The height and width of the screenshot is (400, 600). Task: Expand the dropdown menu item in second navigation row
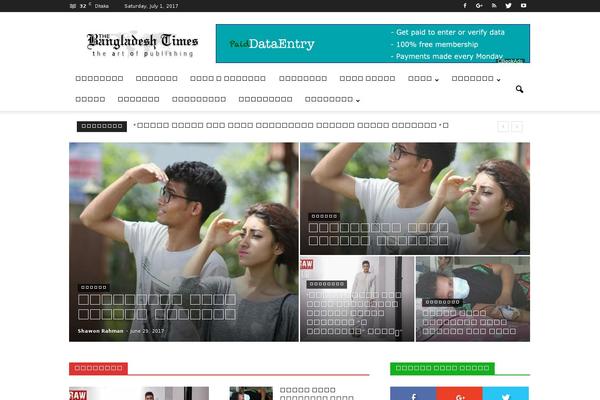332,100
